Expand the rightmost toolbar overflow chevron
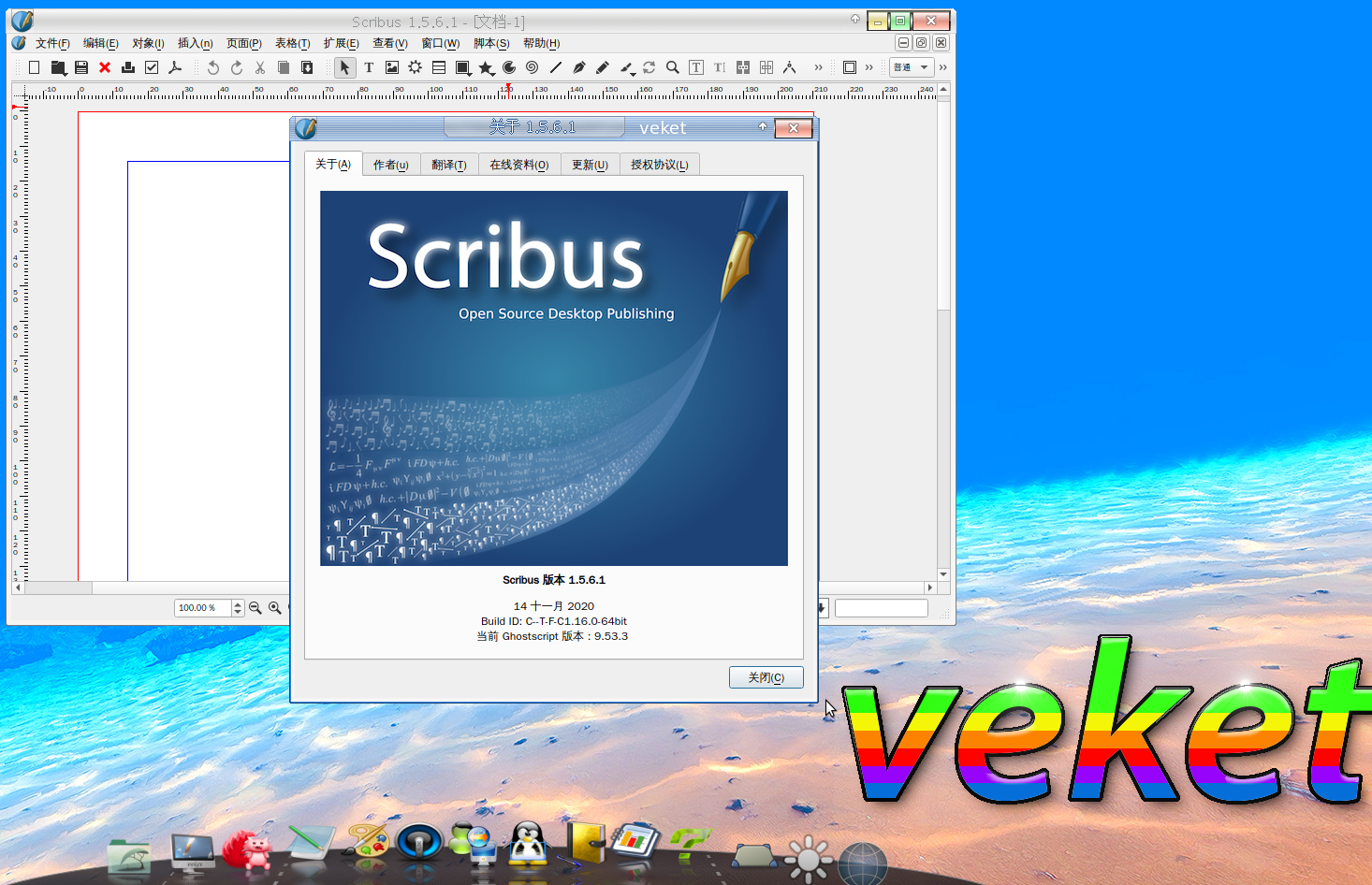1372x885 pixels. coord(943,67)
